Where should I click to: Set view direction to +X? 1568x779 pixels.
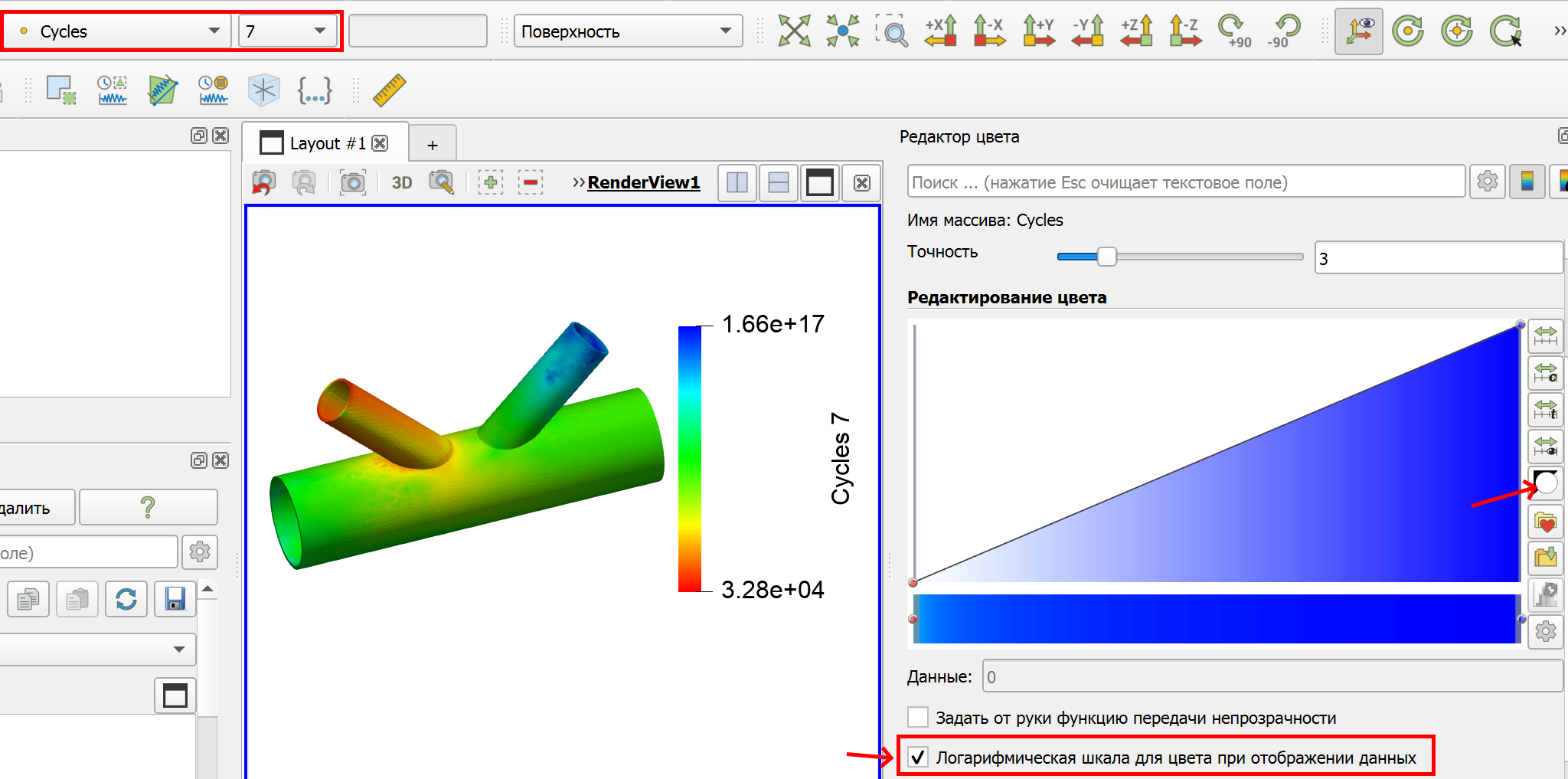(941, 31)
